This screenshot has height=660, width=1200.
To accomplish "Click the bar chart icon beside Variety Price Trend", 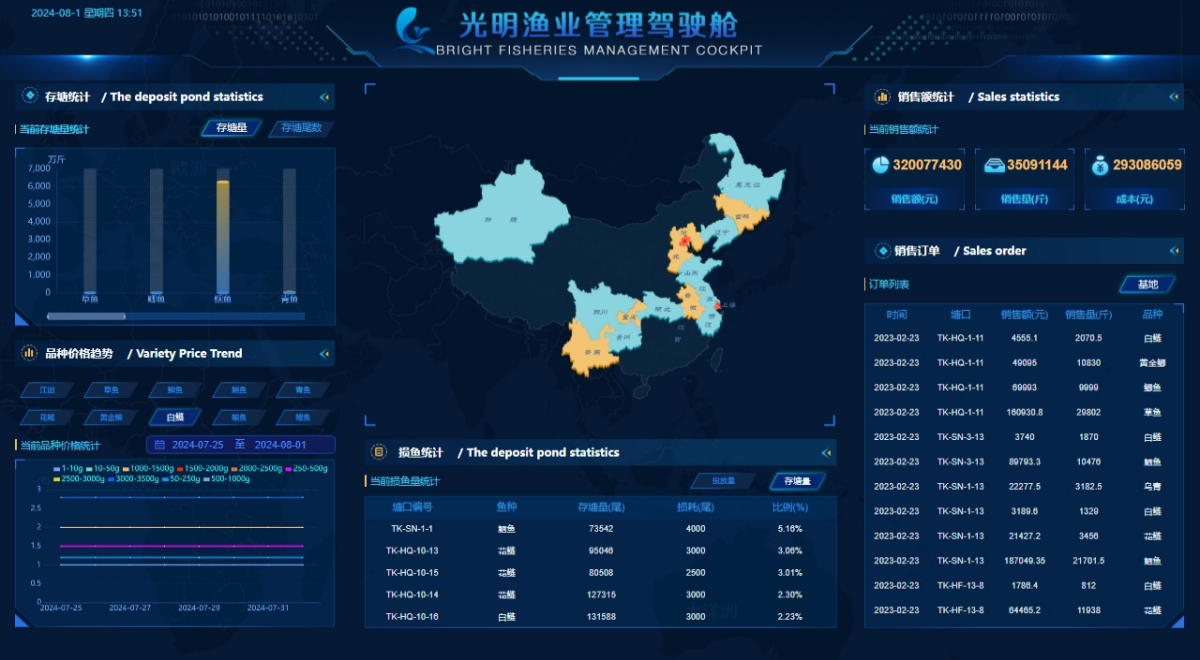I will tap(29, 353).
